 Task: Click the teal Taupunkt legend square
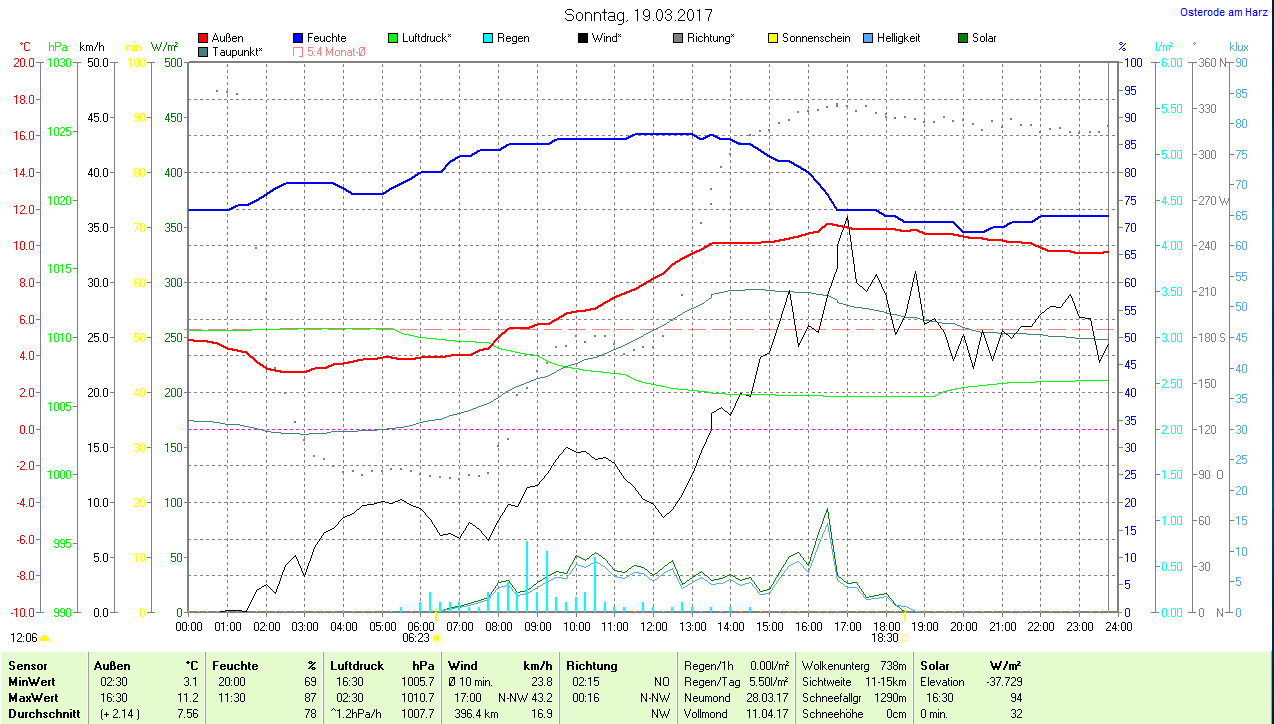[x=204, y=51]
